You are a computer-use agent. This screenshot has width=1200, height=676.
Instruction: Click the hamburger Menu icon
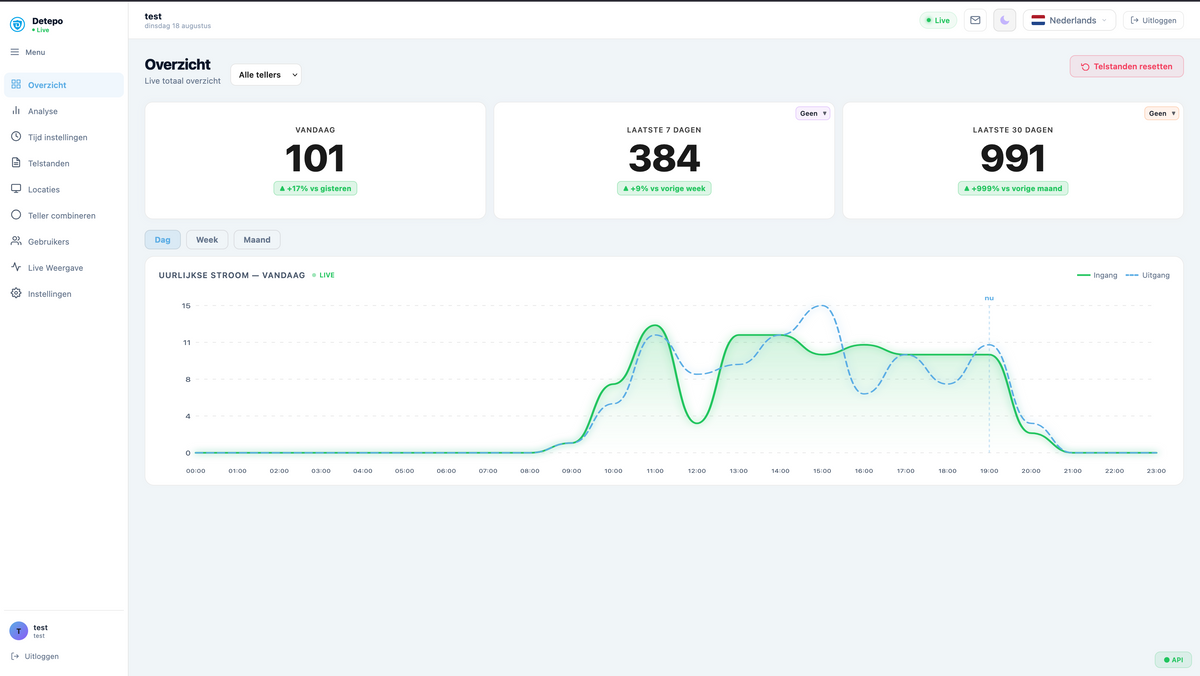15,52
